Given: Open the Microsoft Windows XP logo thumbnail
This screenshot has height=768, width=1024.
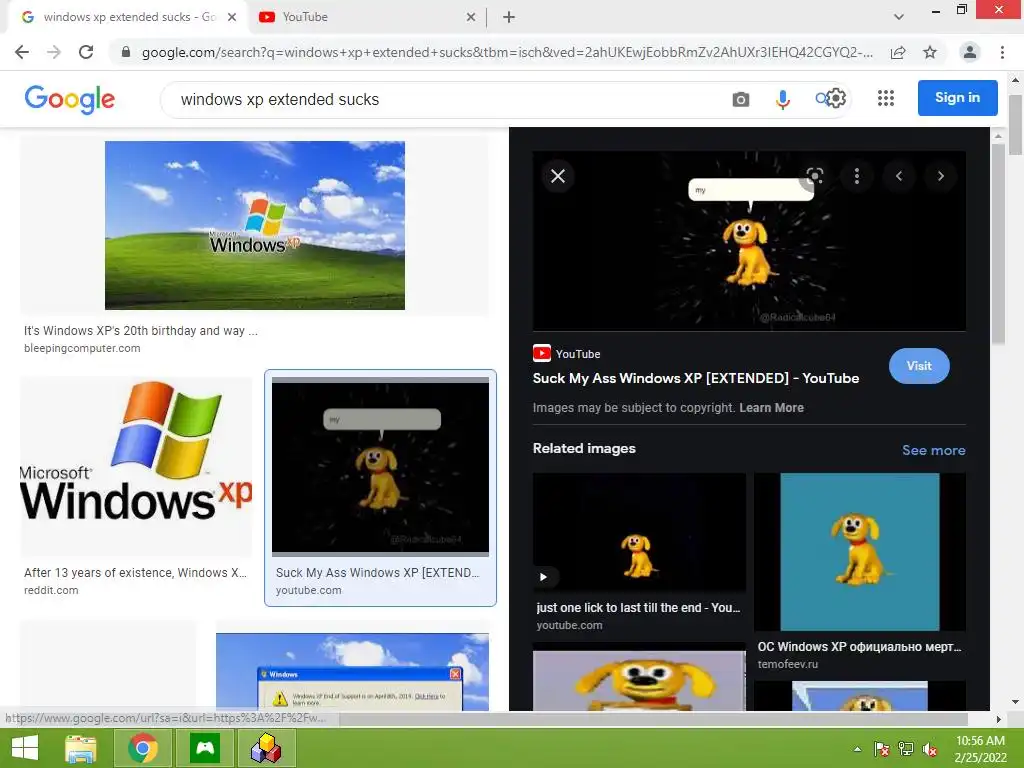Looking at the screenshot, I should (136, 466).
